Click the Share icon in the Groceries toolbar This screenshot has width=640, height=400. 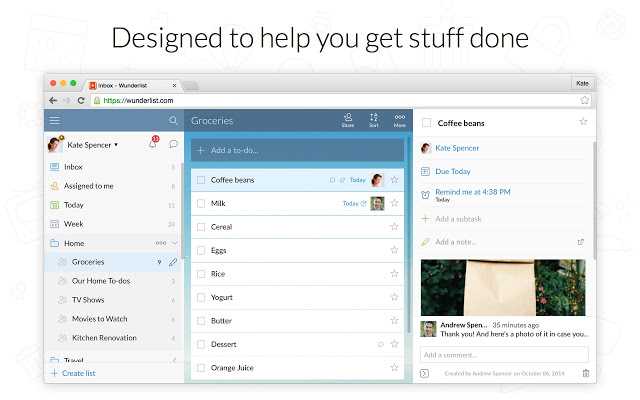click(347, 120)
